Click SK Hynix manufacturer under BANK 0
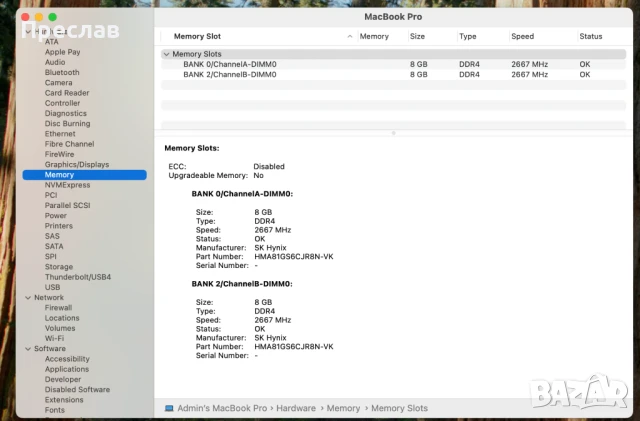This screenshot has height=421, width=640. (270, 247)
